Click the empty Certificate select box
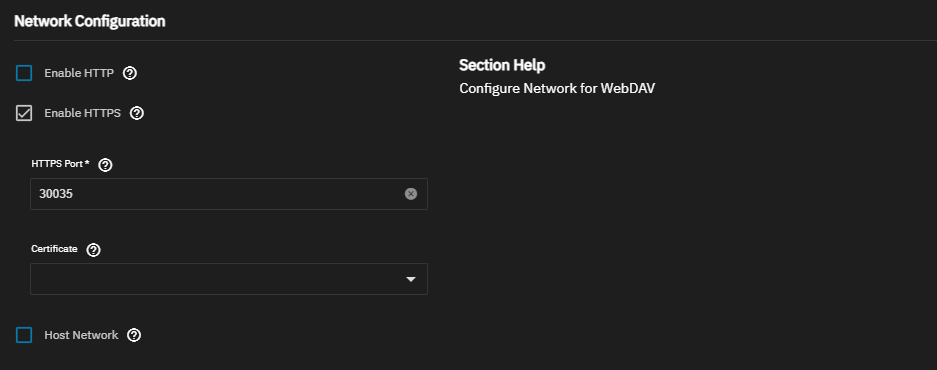The height and width of the screenshot is (370, 937). pos(229,279)
